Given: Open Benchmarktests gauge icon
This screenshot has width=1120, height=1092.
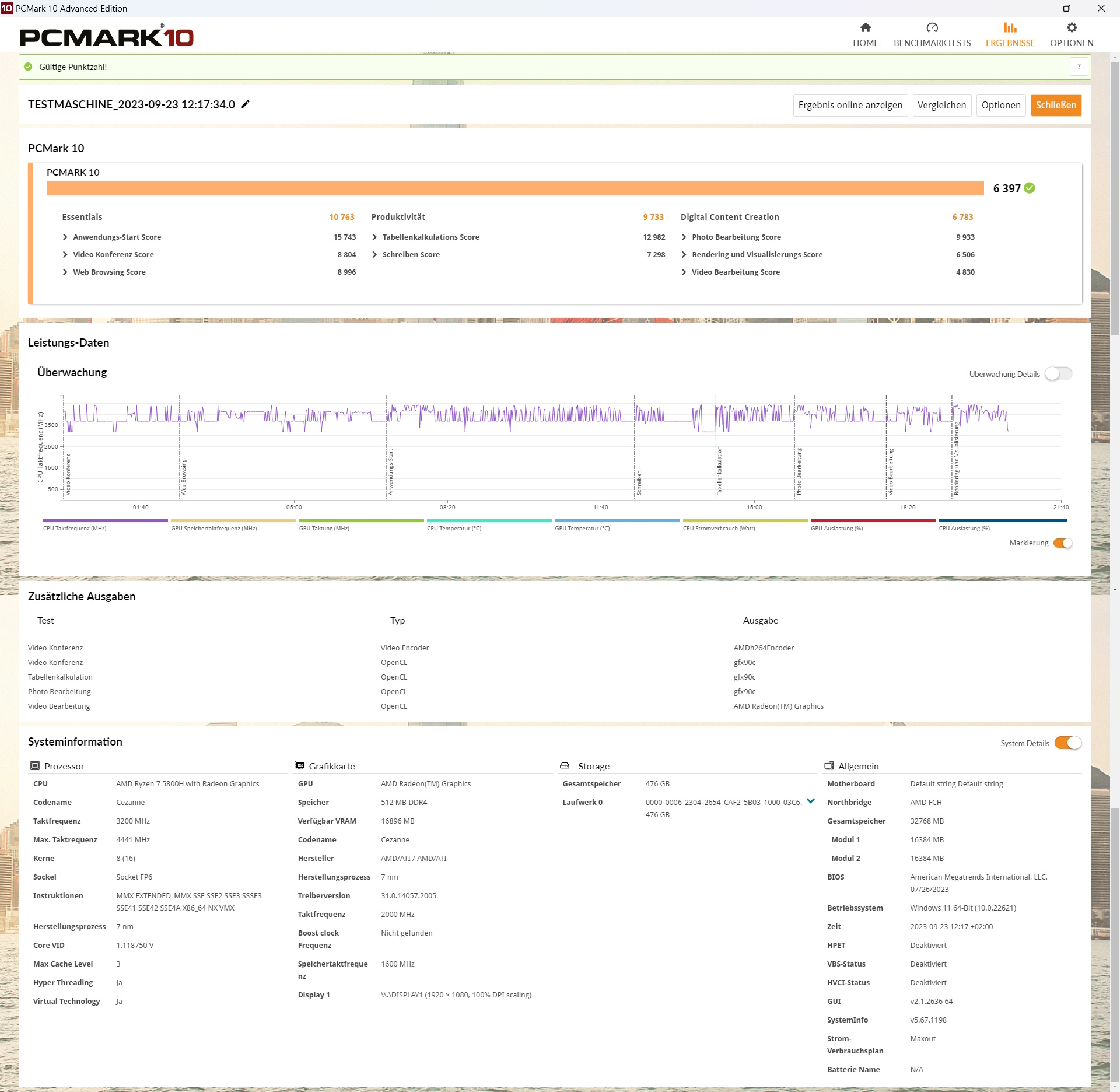Looking at the screenshot, I should (x=932, y=27).
